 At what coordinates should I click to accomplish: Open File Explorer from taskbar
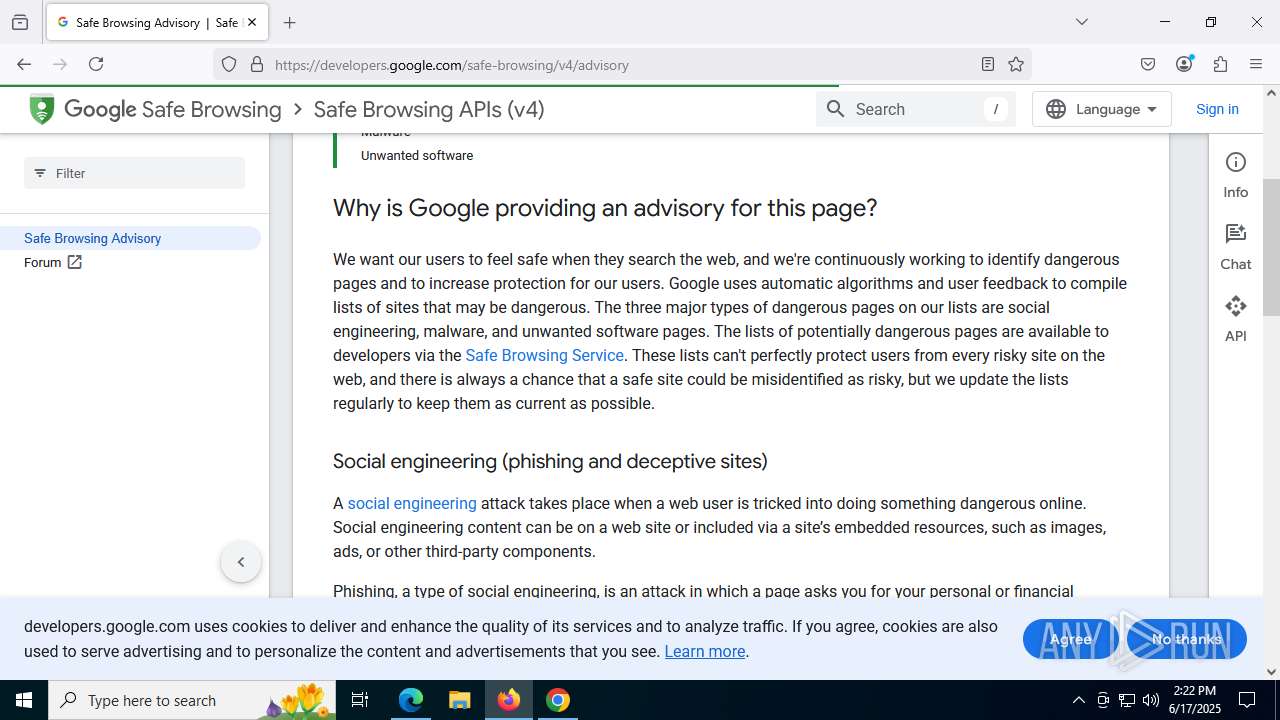tap(459, 700)
